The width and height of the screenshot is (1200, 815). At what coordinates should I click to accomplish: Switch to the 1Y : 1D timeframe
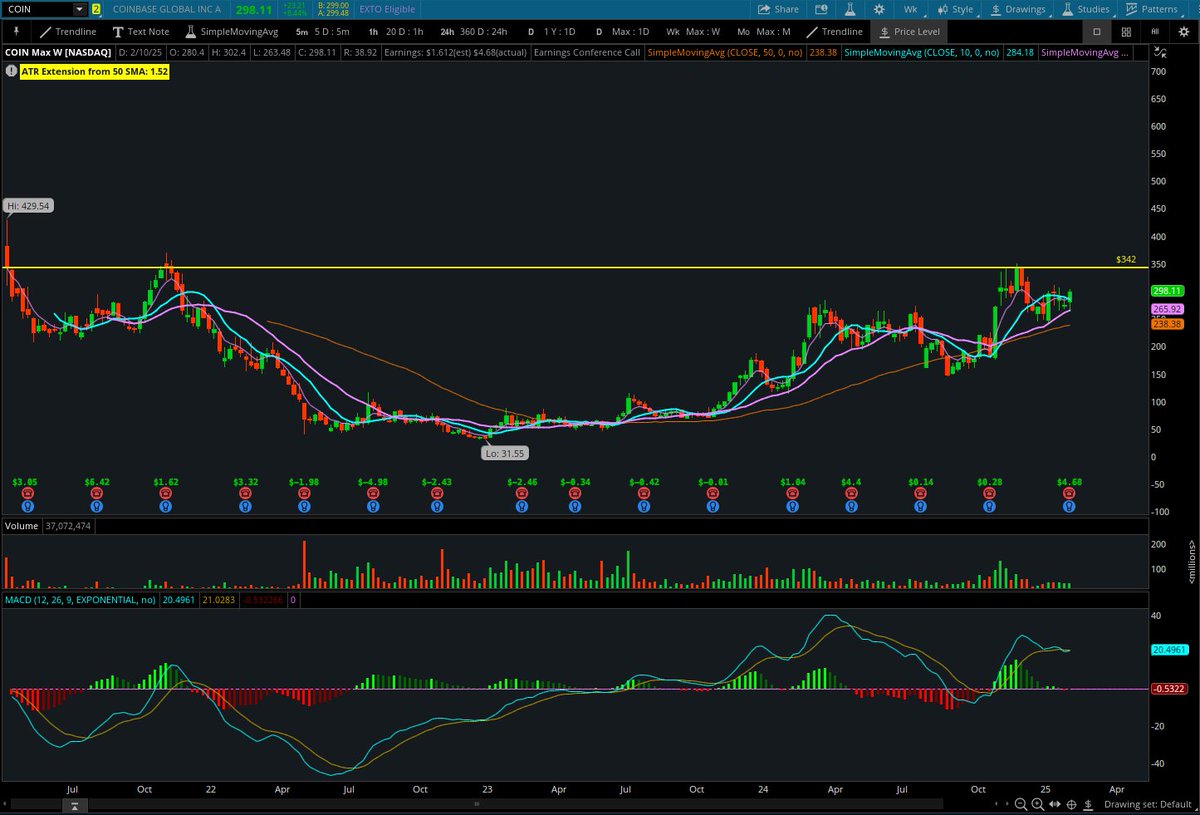point(552,31)
